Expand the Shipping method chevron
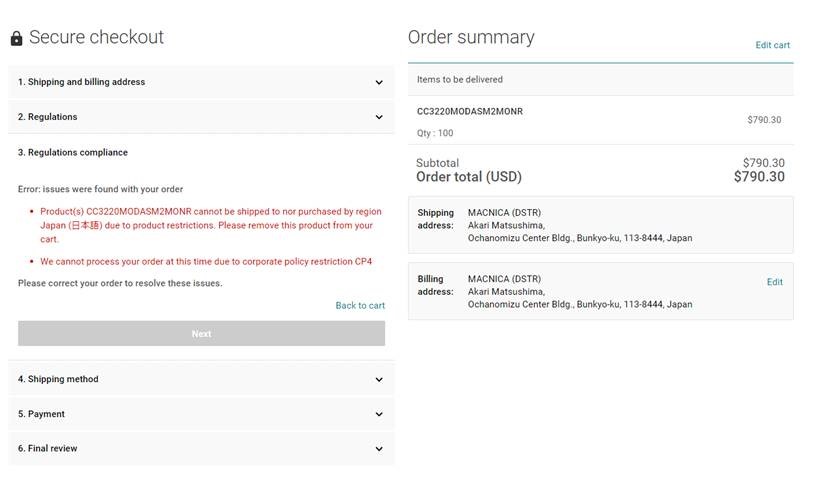This screenshot has width=833, height=478. point(379,380)
